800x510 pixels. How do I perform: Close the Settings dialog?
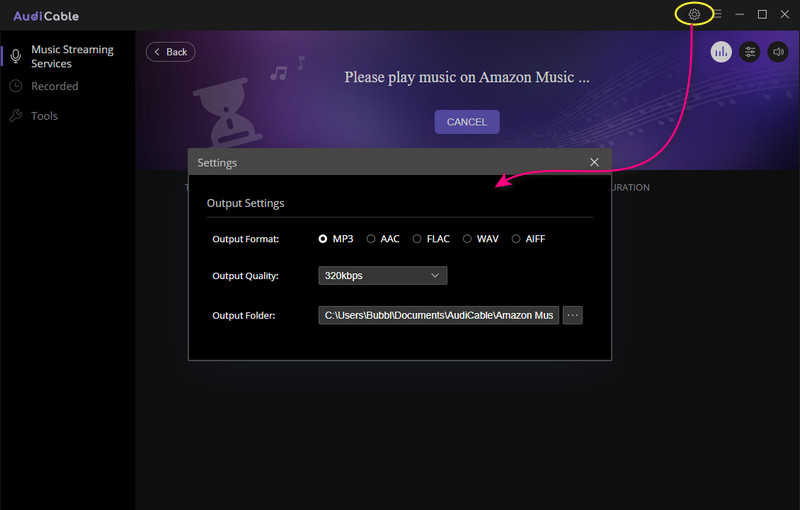[x=594, y=162]
